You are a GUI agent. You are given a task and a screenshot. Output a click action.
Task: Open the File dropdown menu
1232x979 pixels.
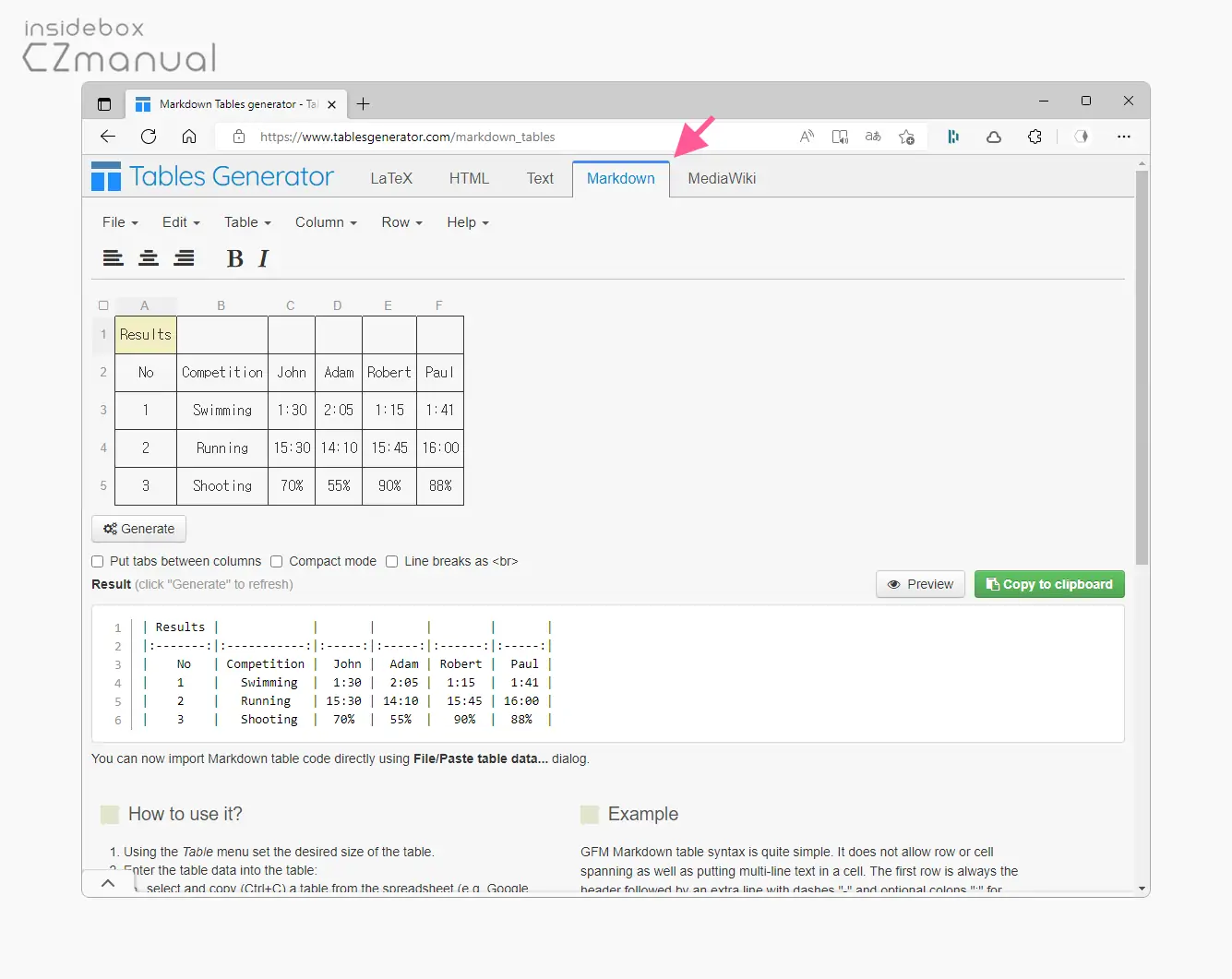pos(120,222)
